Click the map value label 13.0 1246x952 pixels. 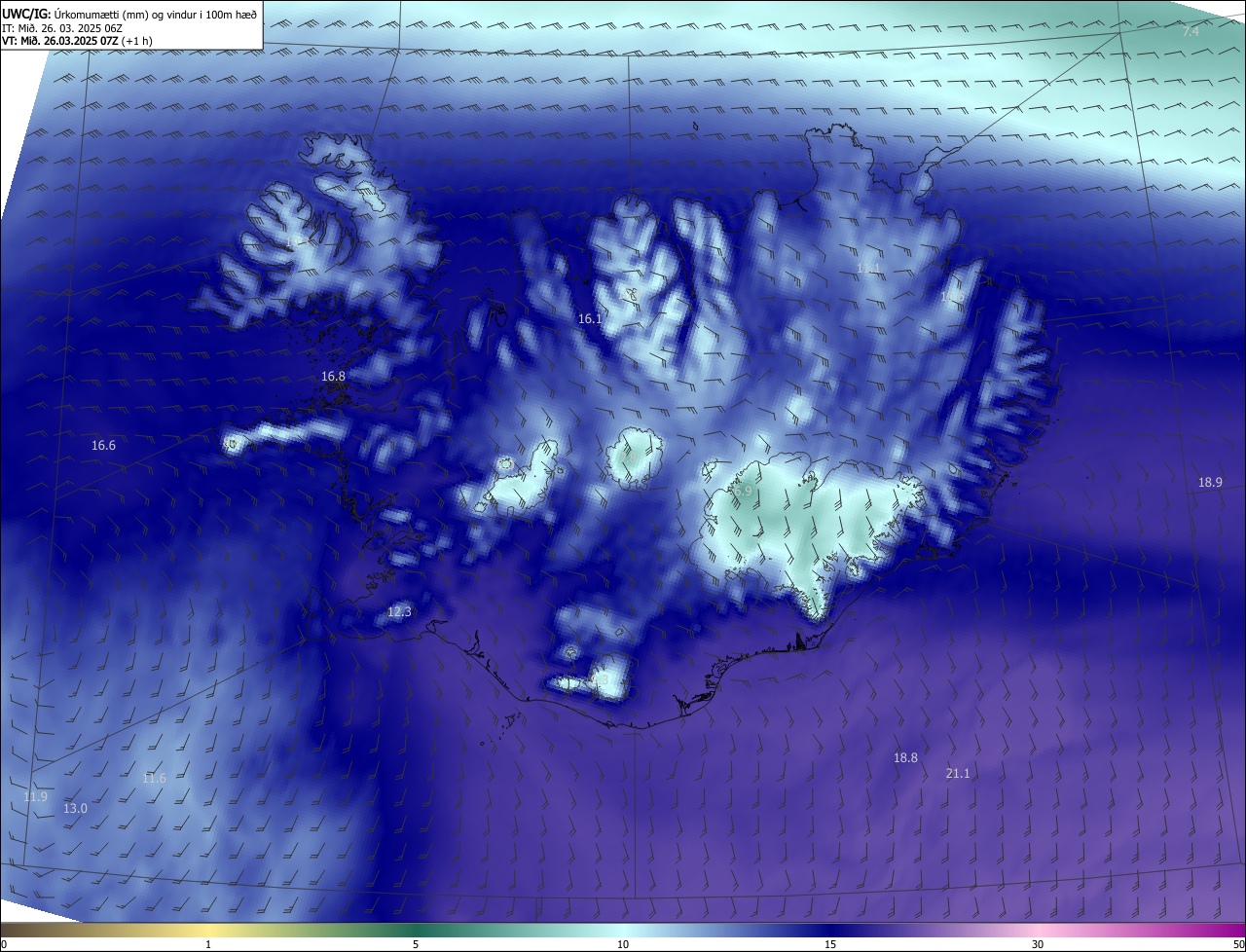click(x=75, y=808)
